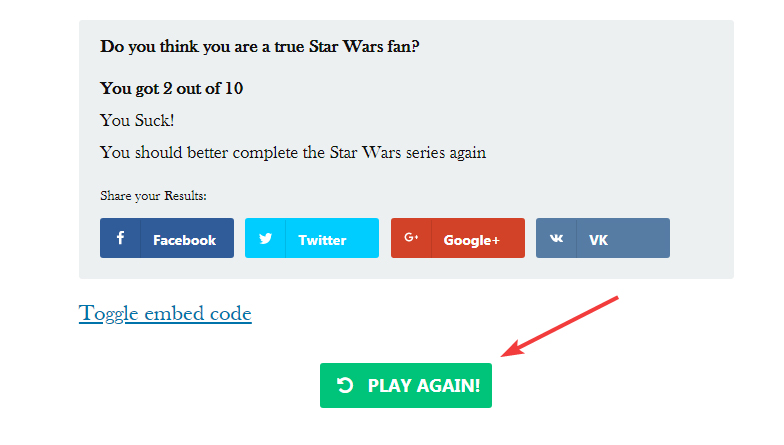Image resolution: width=784 pixels, height=445 pixels.
Task: Click the tail end of the red arrow
Action: point(619,297)
